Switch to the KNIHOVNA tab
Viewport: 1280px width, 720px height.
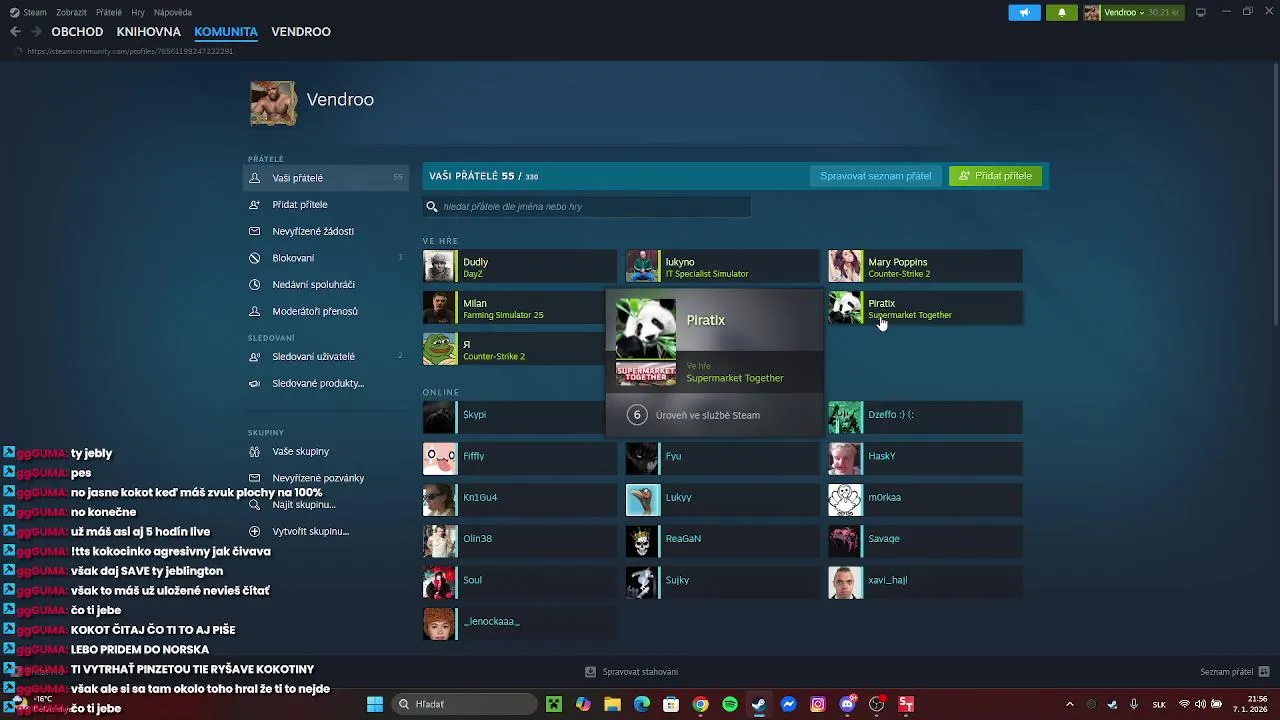pyautogui.click(x=148, y=32)
